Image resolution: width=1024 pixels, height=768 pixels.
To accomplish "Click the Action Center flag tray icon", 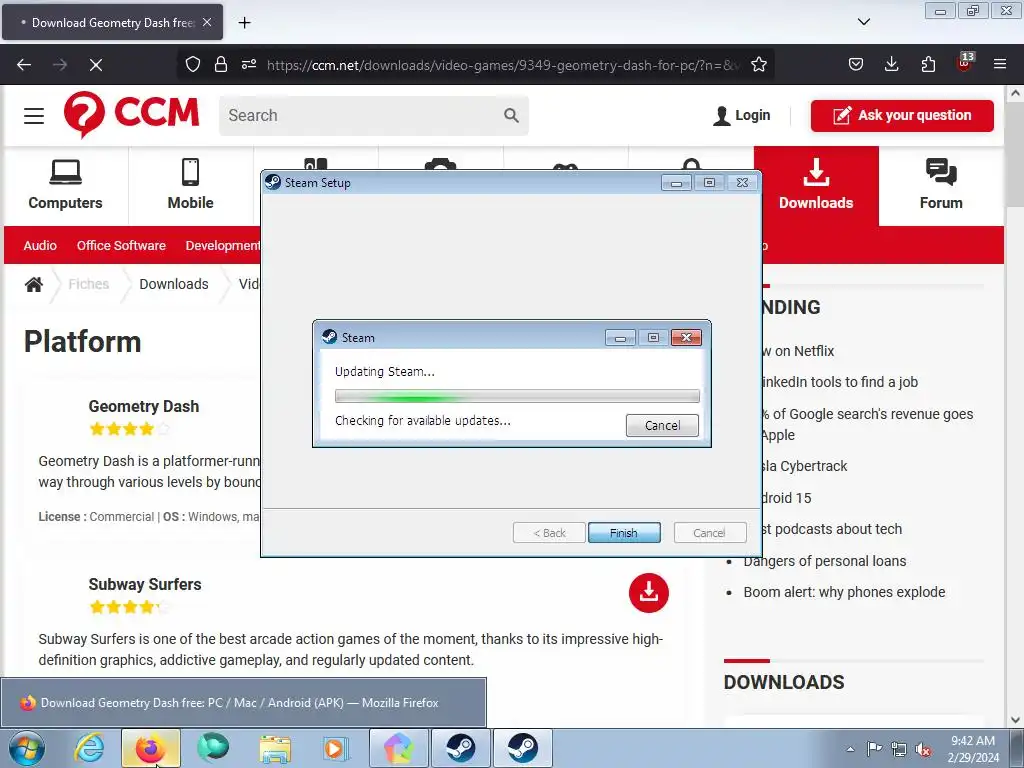I will (x=874, y=748).
